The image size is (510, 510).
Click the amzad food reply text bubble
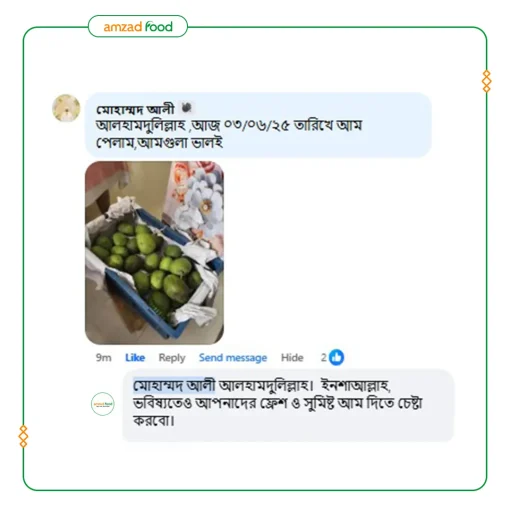pos(288,404)
